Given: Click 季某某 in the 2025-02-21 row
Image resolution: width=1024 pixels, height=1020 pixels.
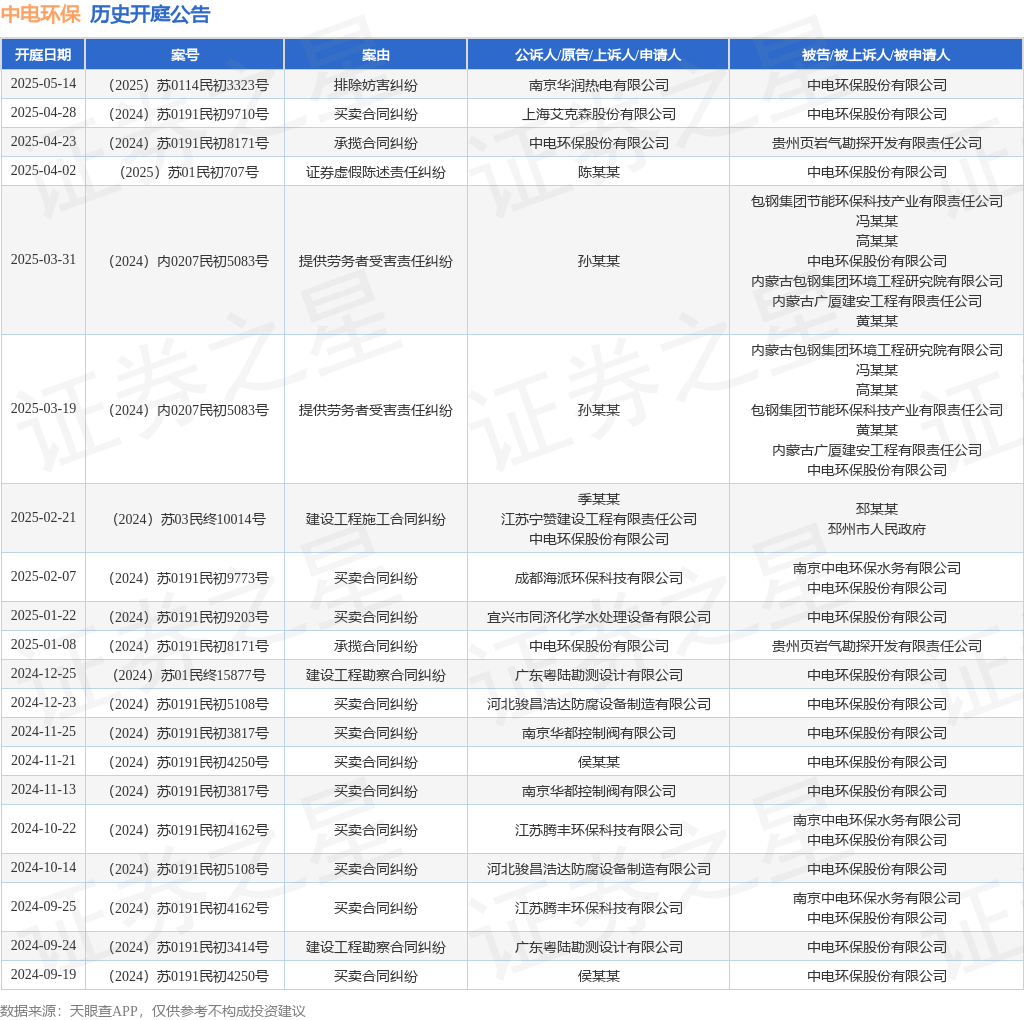Looking at the screenshot, I should click(x=598, y=499).
